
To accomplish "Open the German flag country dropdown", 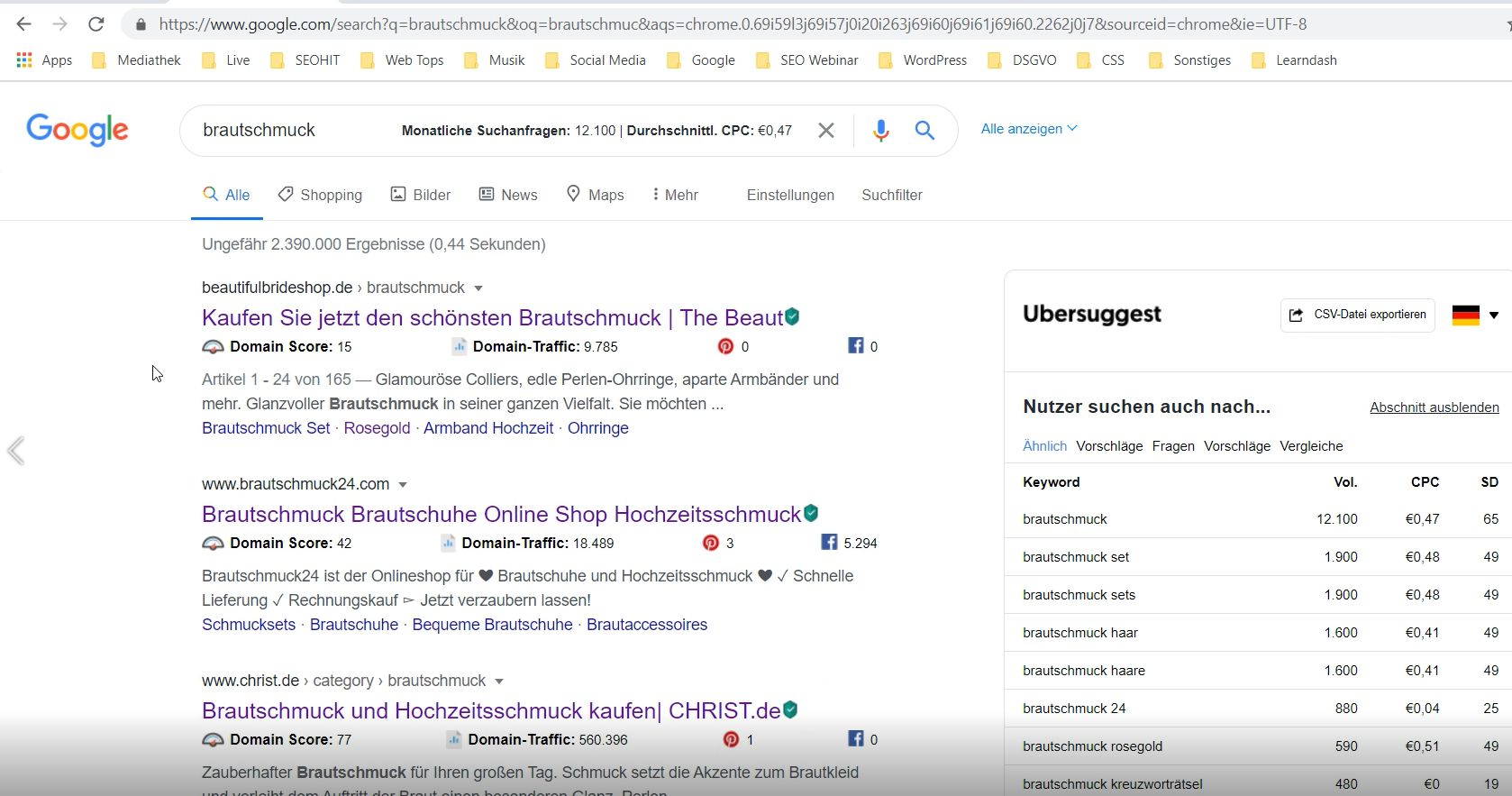I will point(1474,316).
